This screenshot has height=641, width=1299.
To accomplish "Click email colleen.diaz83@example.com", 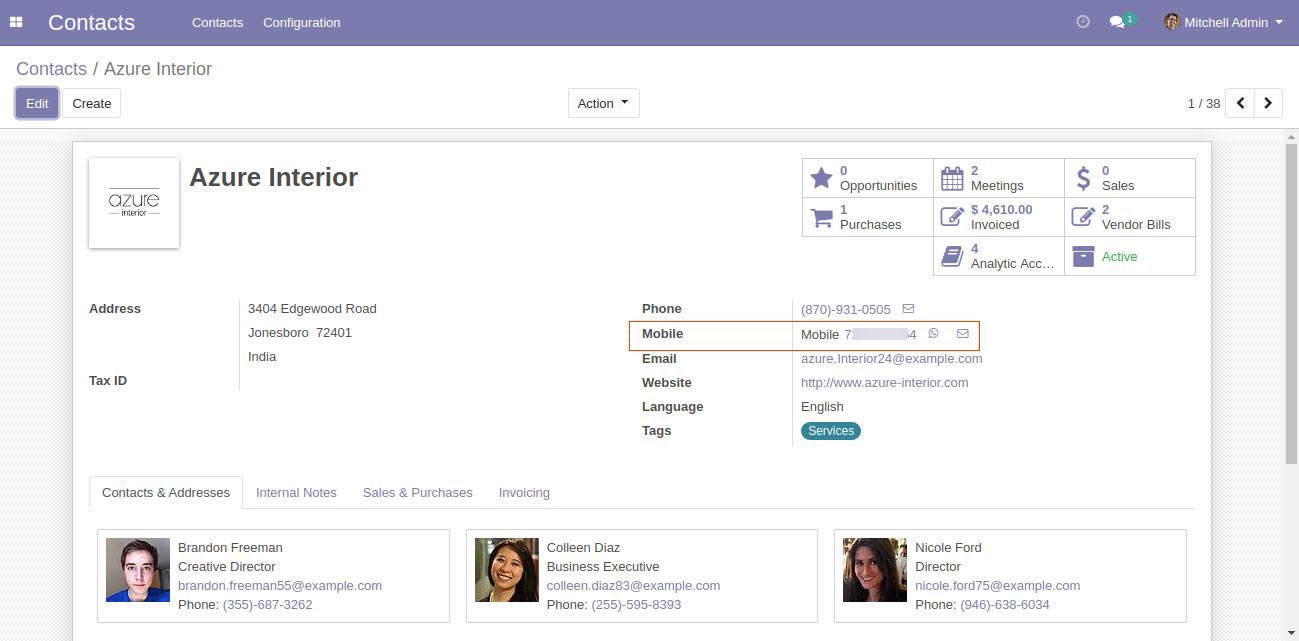I will click(633, 585).
